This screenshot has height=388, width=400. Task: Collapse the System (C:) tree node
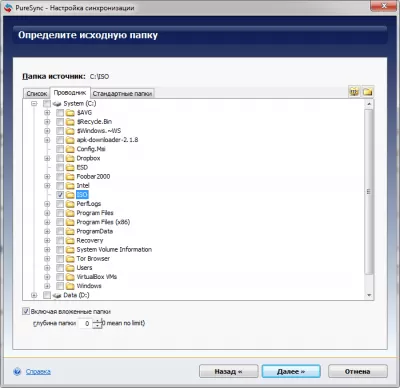pyautogui.click(x=34, y=104)
